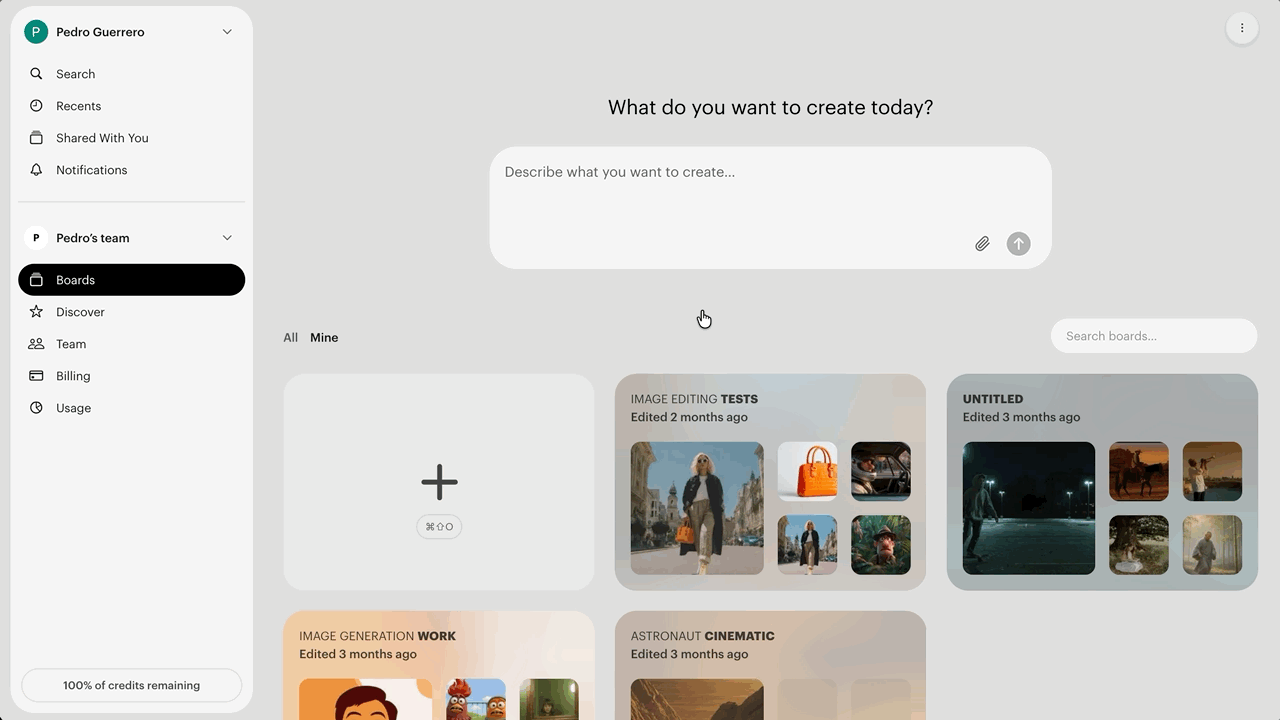
Task: Focus the Describe what you want to create field
Action: coord(770,208)
